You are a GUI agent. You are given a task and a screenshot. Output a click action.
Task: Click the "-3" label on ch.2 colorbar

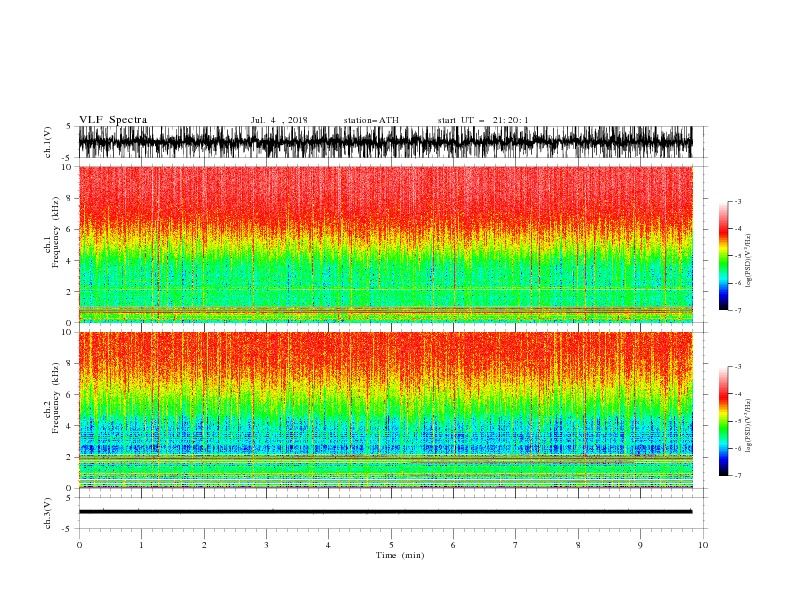click(x=738, y=367)
